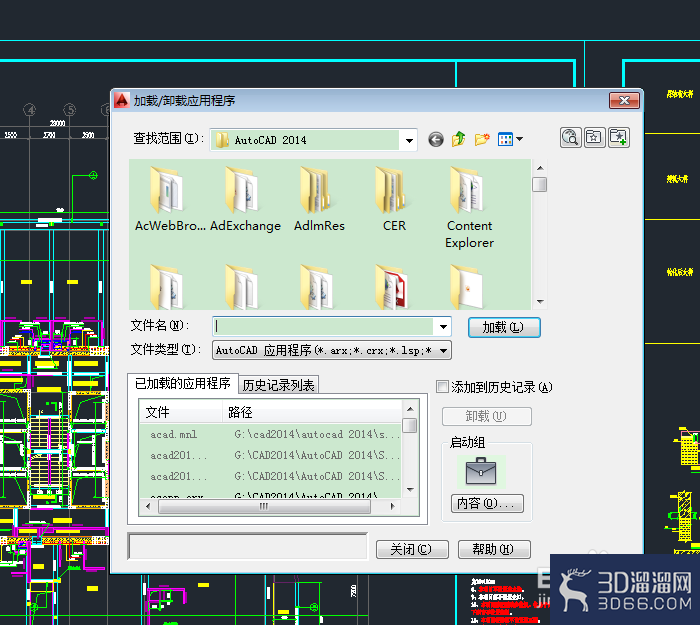This screenshot has height=625, width=700.
Task: Click file browser scroll down arrow
Action: tap(540, 302)
